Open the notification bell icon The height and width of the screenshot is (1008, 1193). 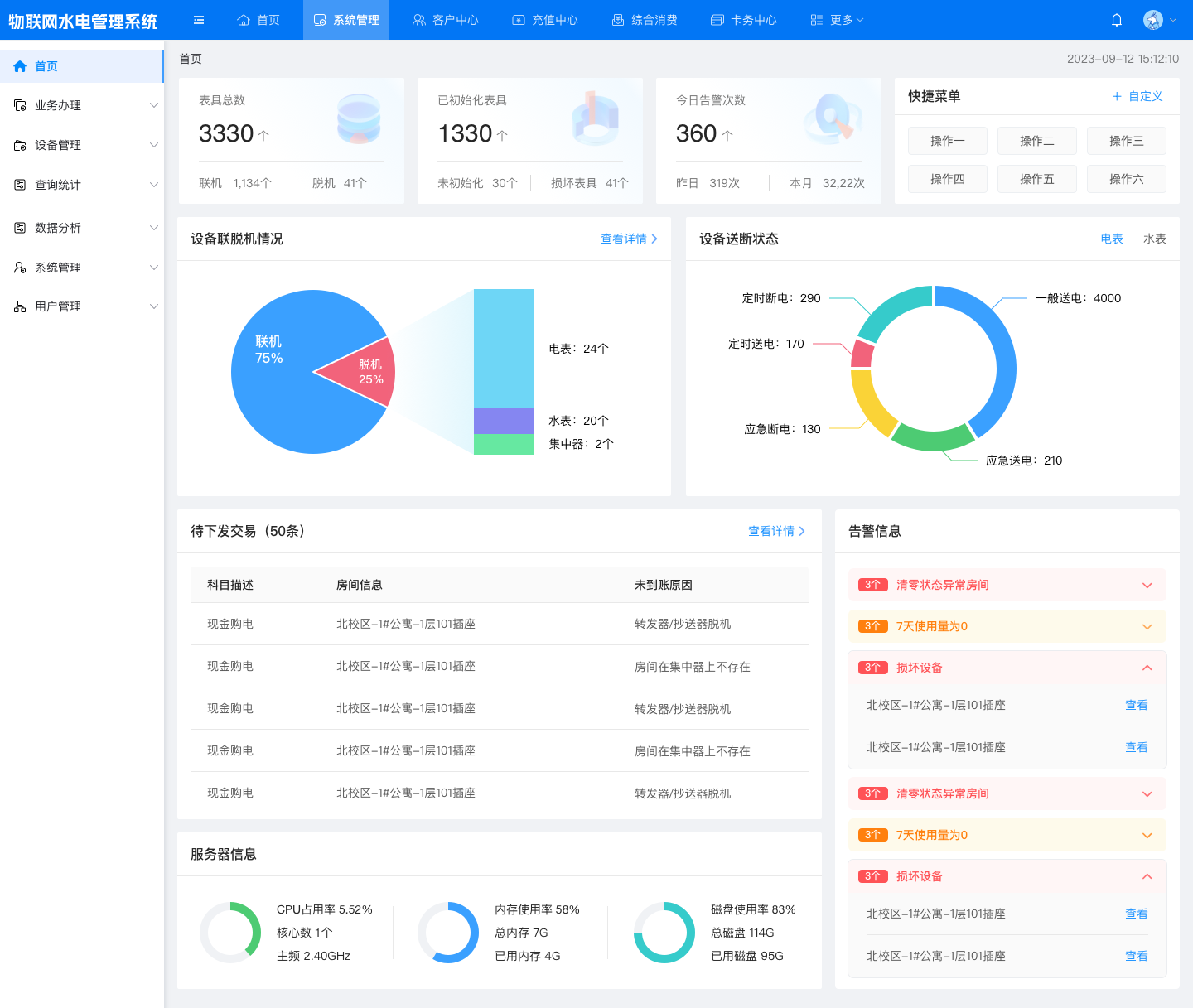pos(1117,20)
